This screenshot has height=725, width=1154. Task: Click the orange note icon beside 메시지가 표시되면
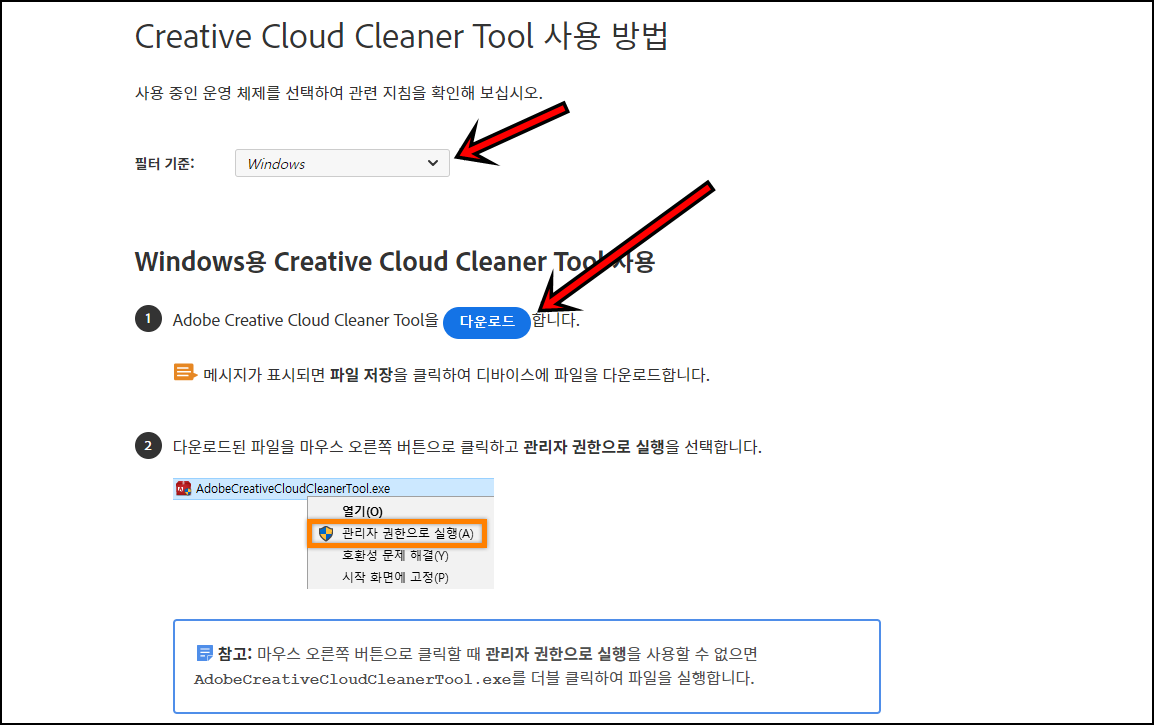click(185, 373)
